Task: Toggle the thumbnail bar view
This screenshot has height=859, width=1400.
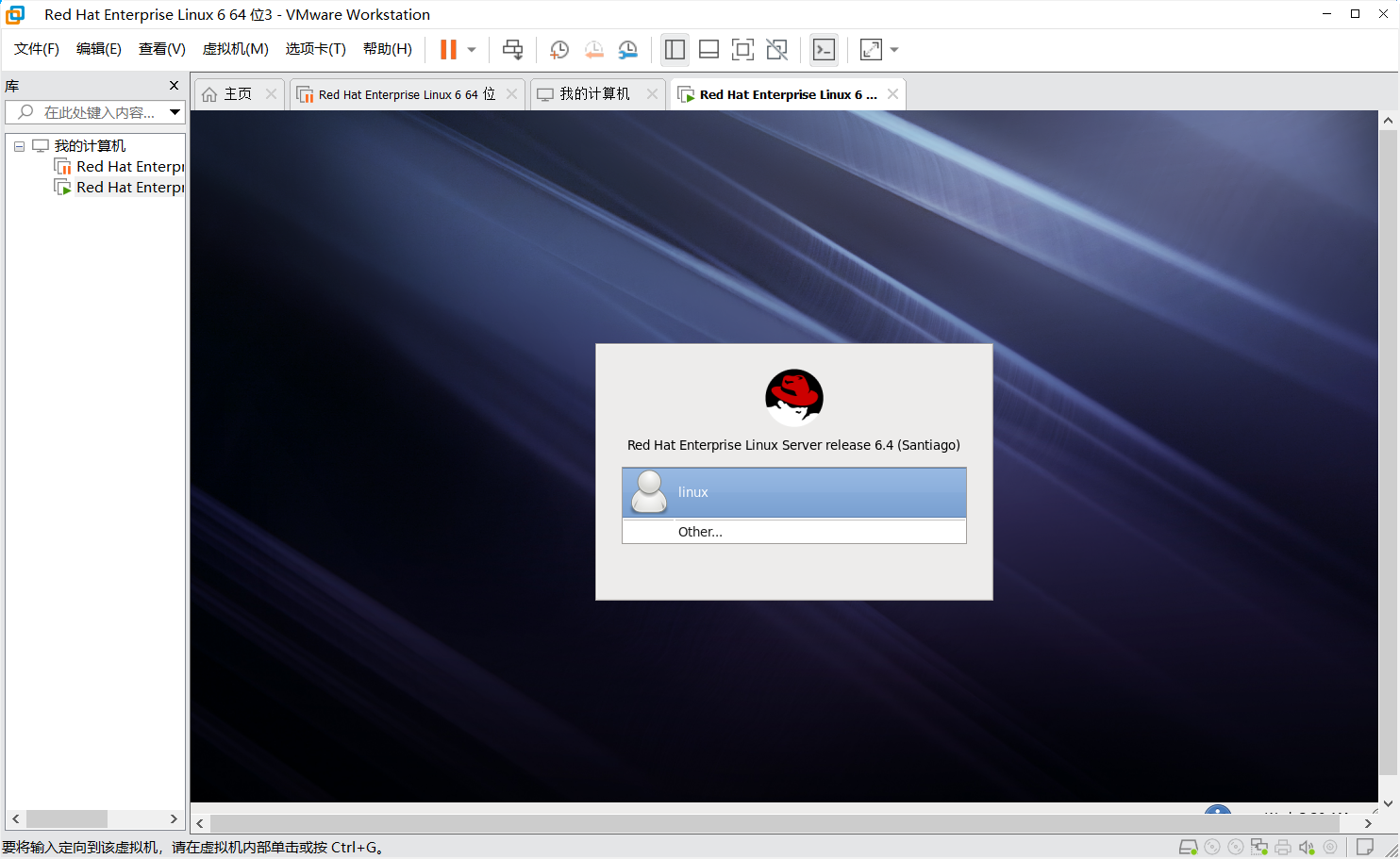Action: tap(708, 50)
